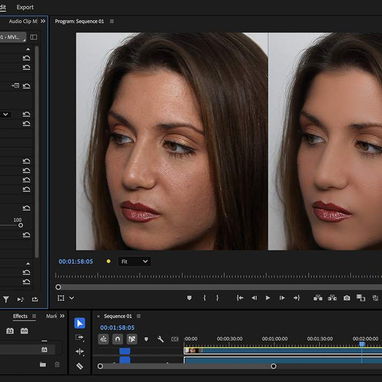Viewport: 382px width, 382px height.
Task: Toggle insert sequences as nests button
Action: point(103,339)
